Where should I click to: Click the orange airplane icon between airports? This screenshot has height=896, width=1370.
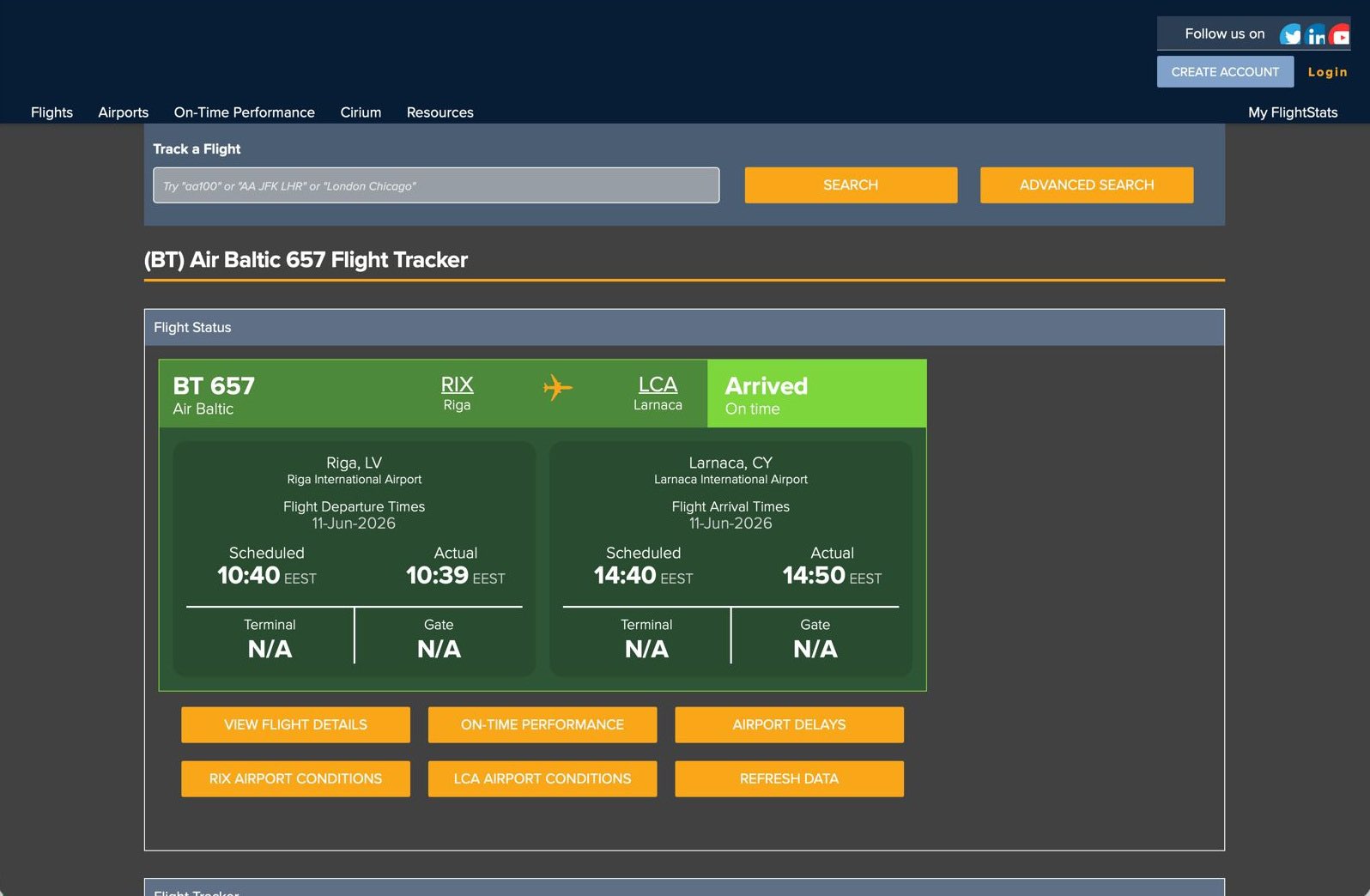click(558, 388)
